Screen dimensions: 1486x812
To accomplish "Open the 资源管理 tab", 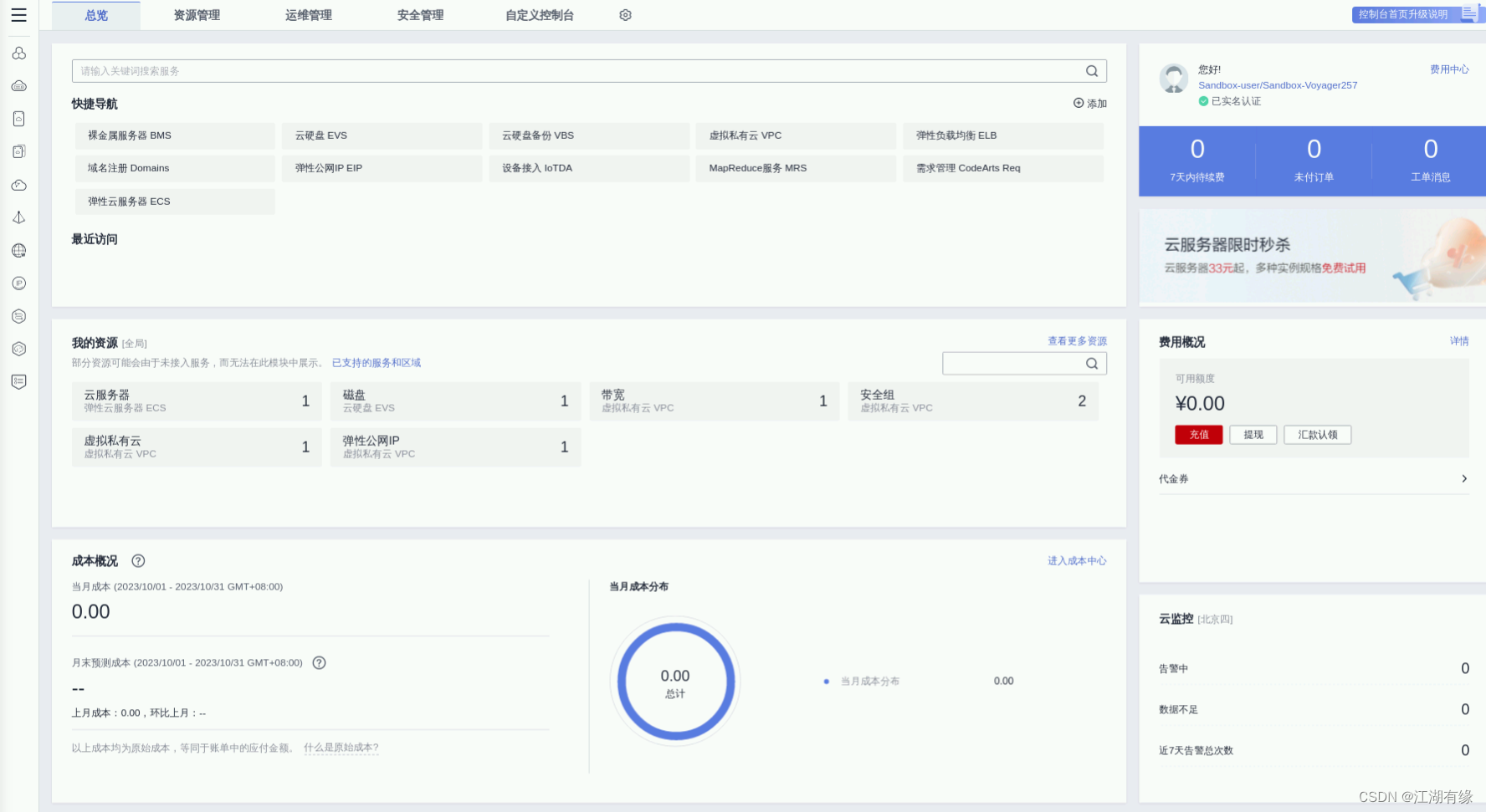I will click(197, 15).
